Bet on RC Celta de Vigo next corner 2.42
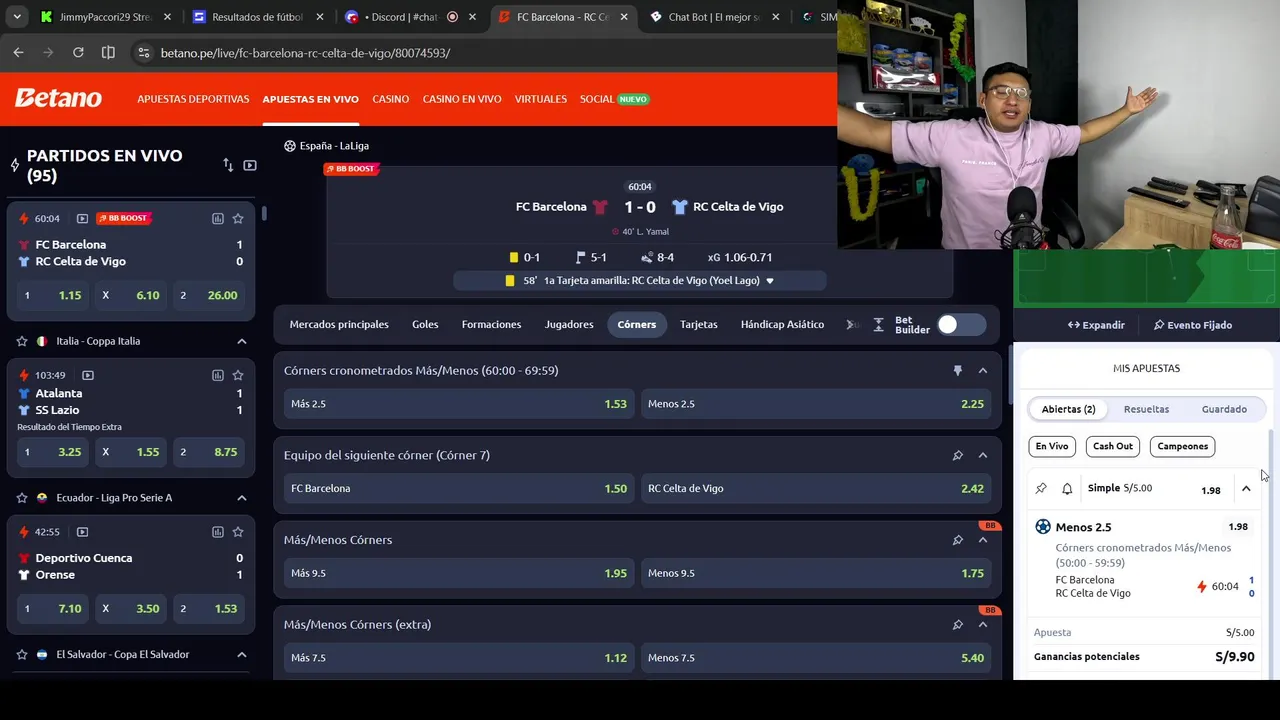1280x720 pixels. (x=816, y=488)
